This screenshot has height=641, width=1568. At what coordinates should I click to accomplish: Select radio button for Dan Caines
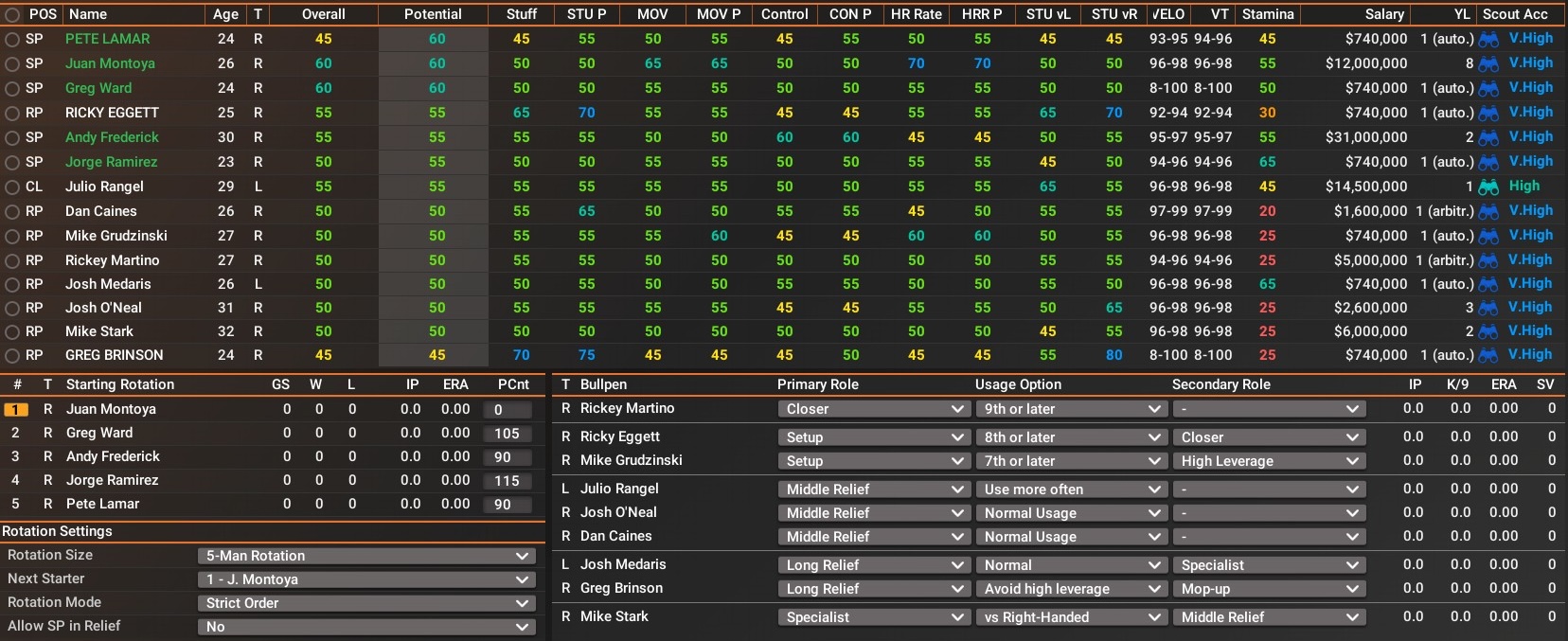click(12, 212)
